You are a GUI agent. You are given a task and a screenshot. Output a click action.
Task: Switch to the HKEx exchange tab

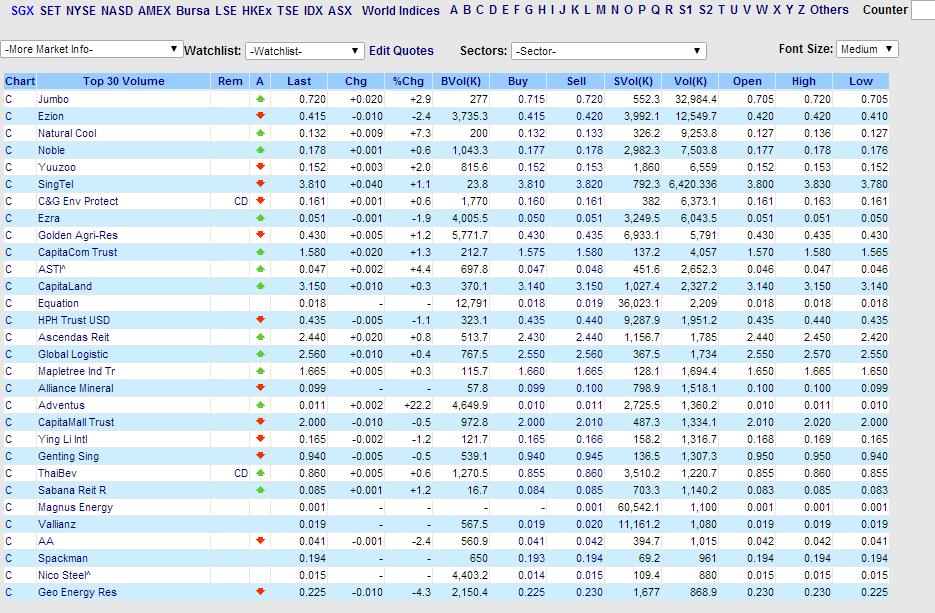coord(257,11)
